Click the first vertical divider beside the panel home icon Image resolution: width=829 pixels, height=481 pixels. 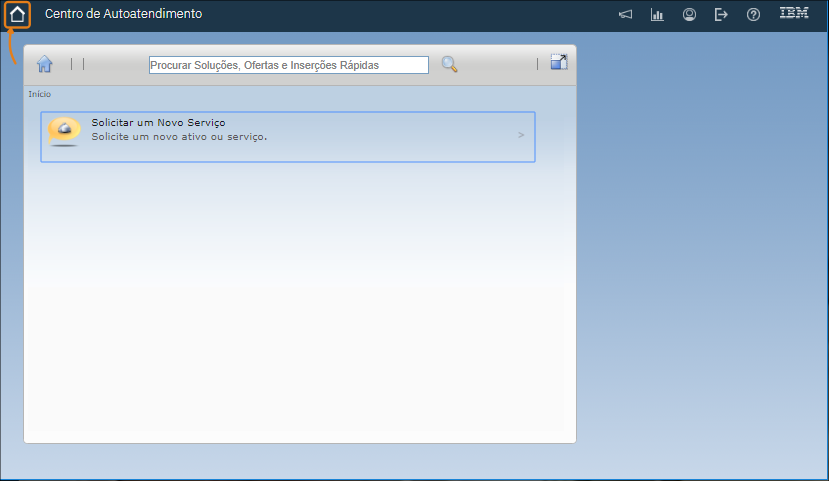coord(72,64)
